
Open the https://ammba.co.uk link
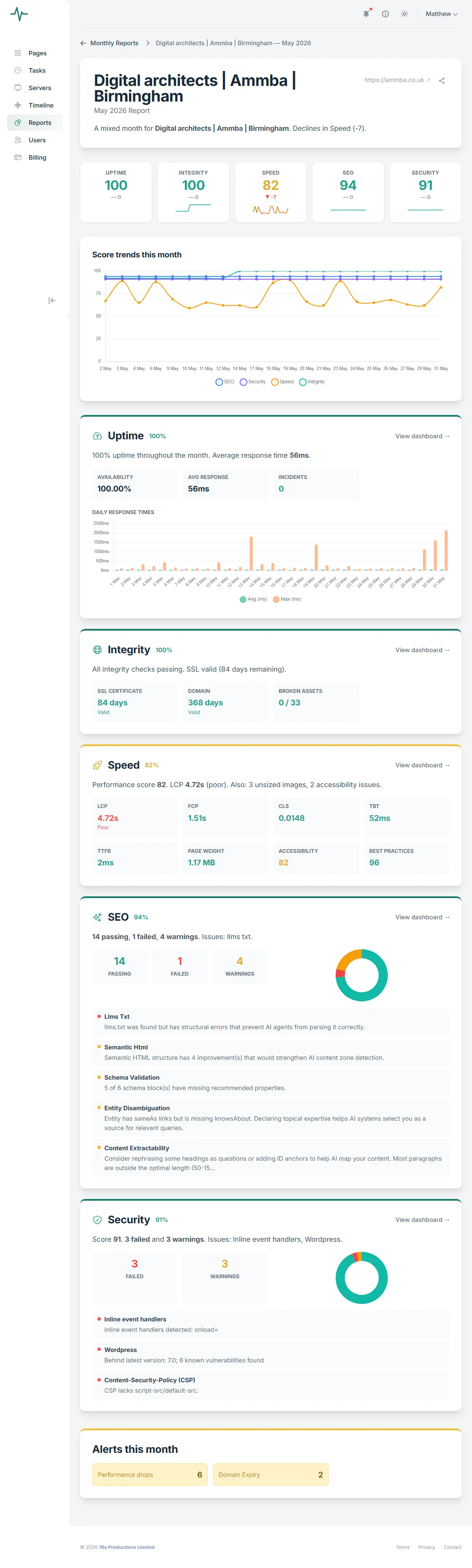pyautogui.click(x=397, y=80)
